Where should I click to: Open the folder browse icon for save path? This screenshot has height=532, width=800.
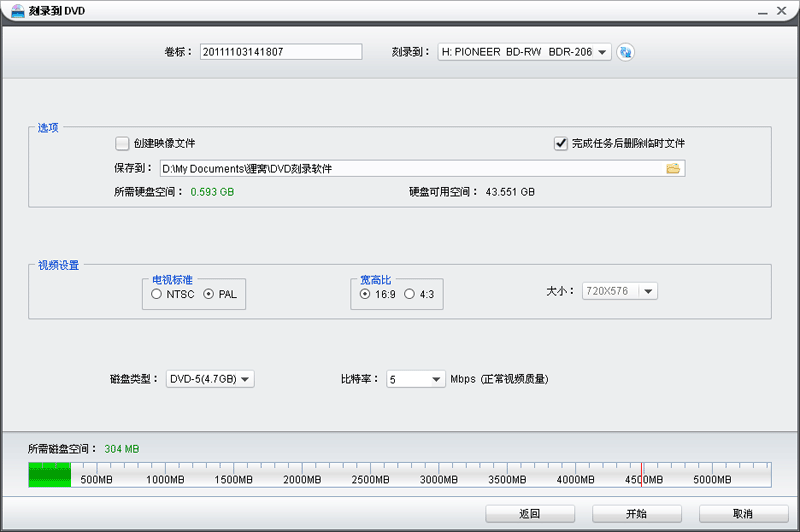pos(673,168)
